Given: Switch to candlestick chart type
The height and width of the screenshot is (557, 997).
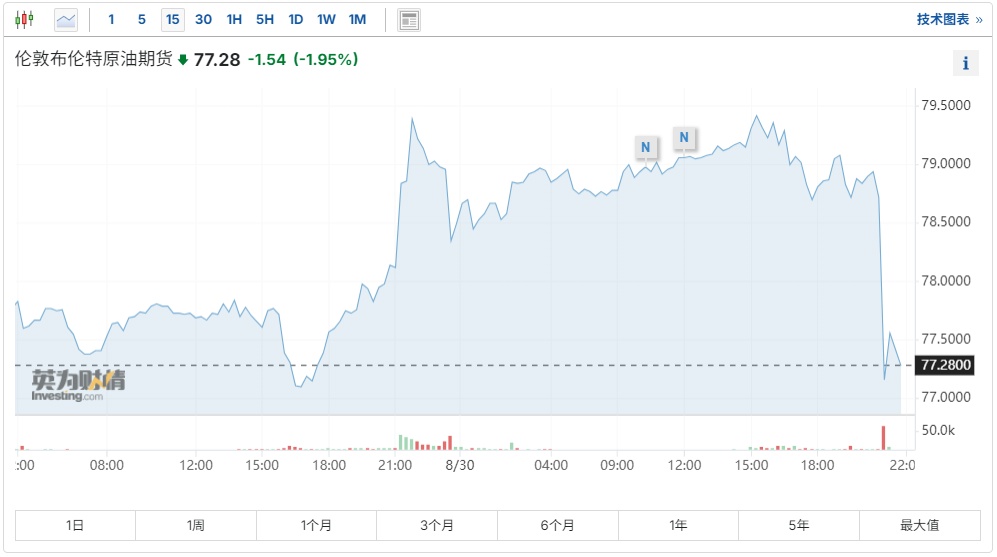Looking at the screenshot, I should (x=24, y=19).
